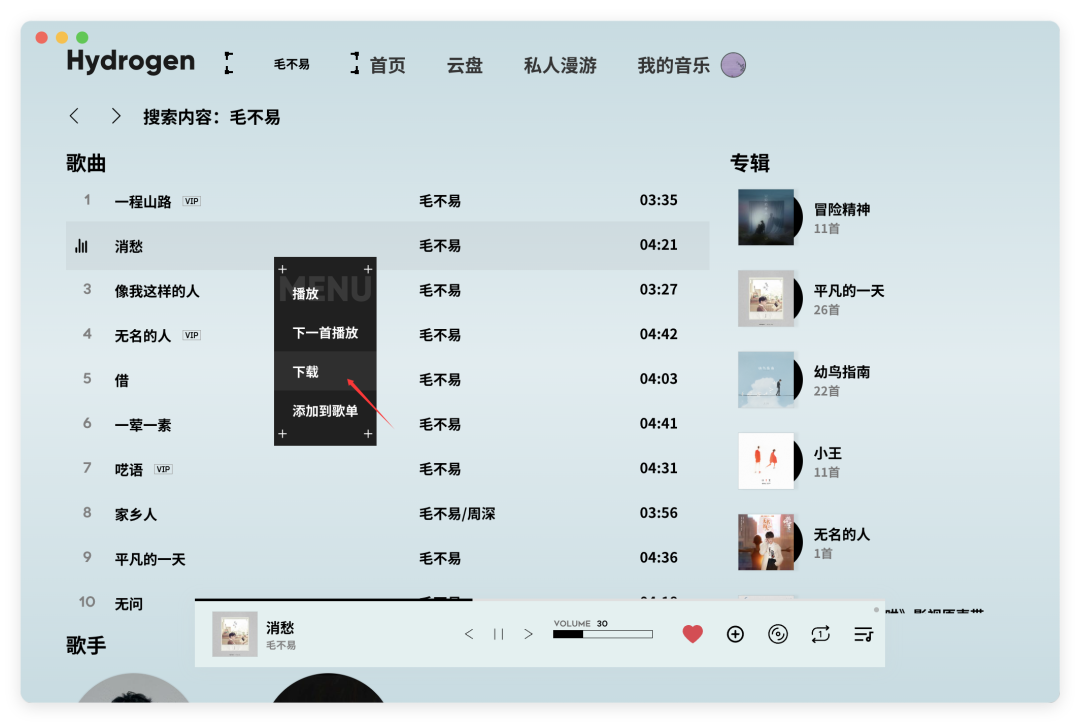
Task: Click the now-playing bars icon beside 消愁
Action: (81, 246)
